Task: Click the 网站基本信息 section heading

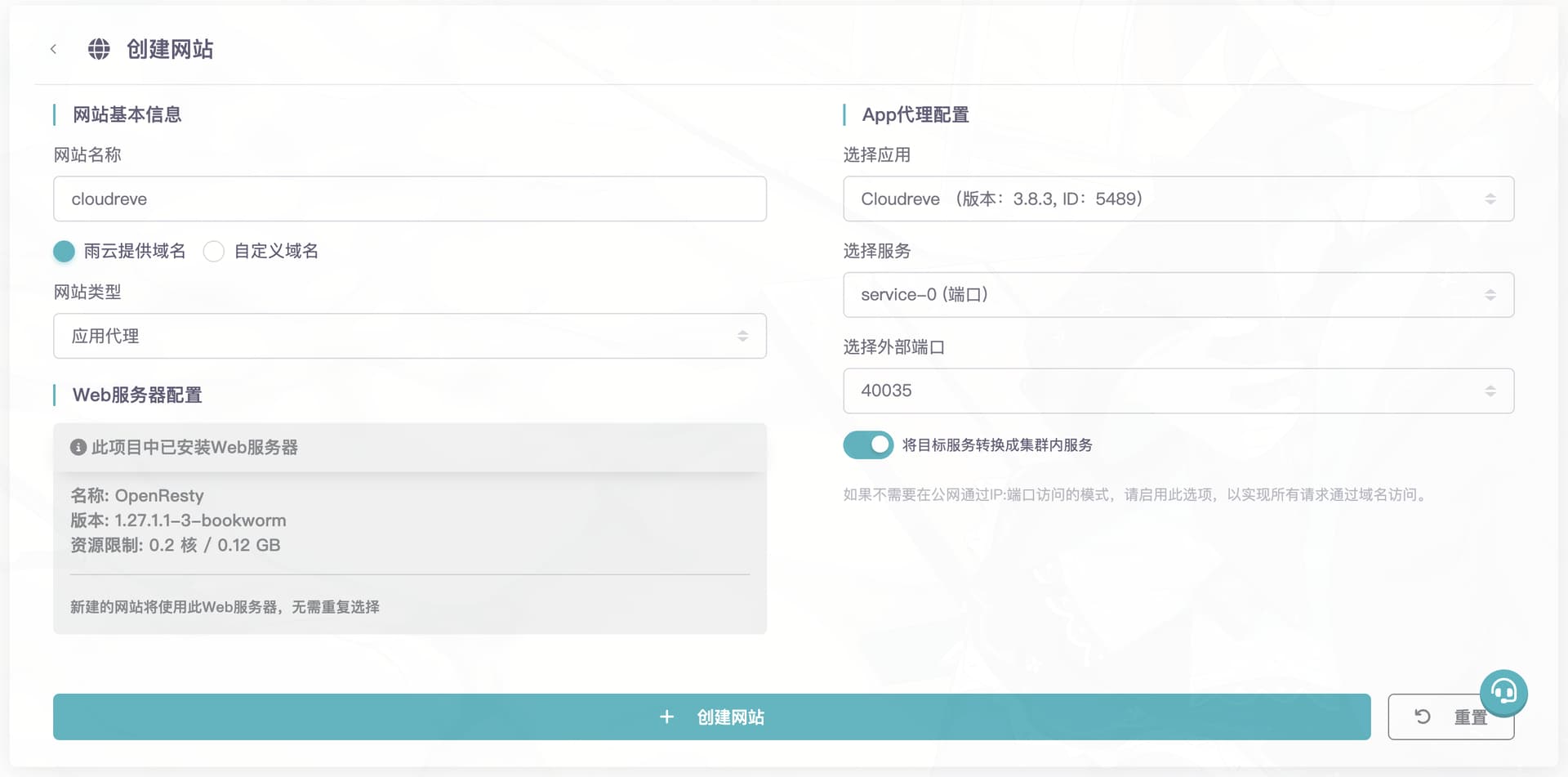Action: [127, 114]
